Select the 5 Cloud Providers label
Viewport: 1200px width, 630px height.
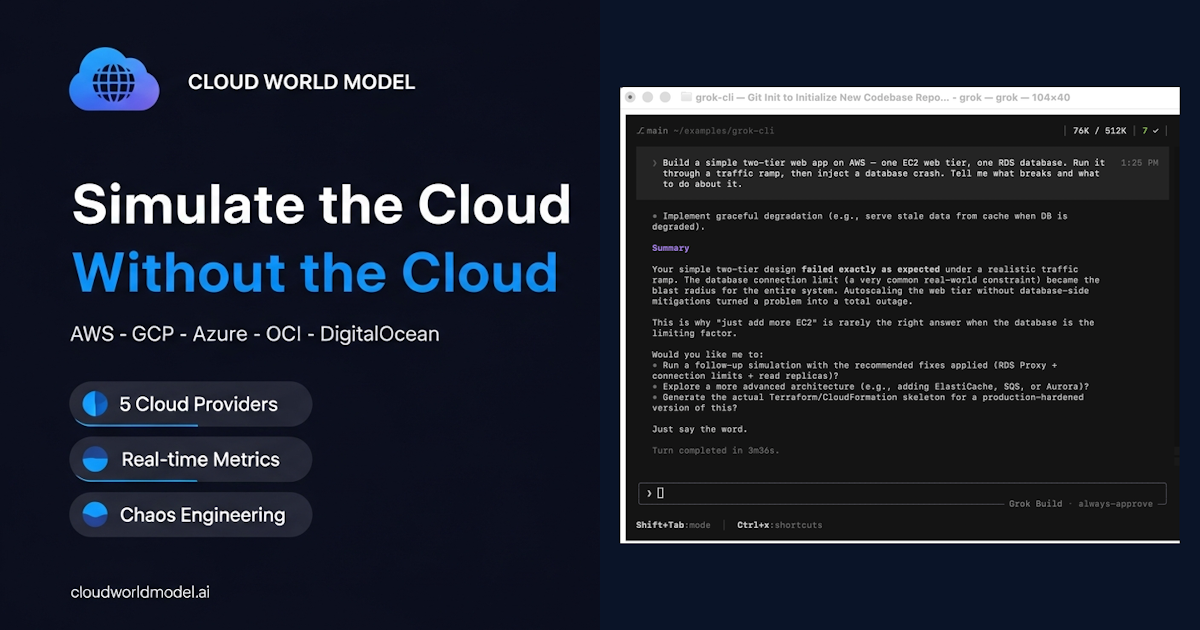tap(198, 405)
